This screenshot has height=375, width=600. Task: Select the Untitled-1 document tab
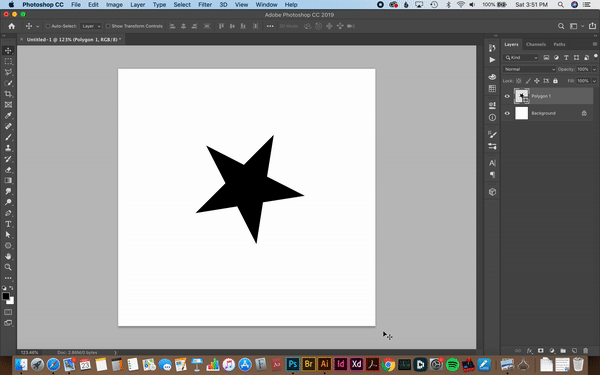coord(73,39)
